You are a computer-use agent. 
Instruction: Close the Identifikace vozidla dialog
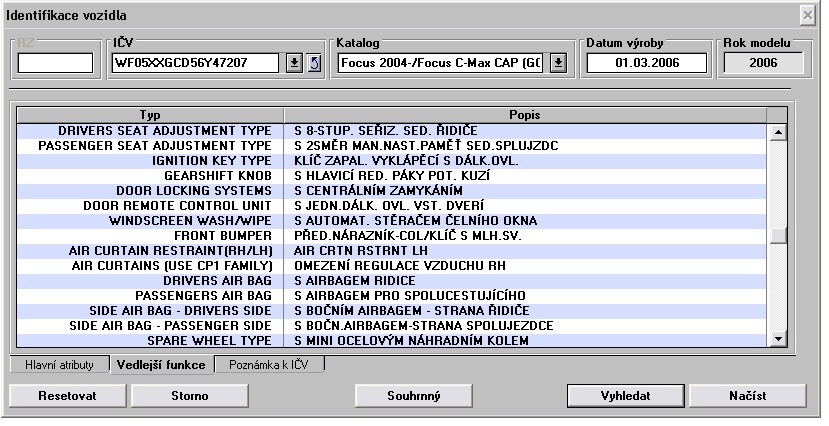(x=807, y=16)
